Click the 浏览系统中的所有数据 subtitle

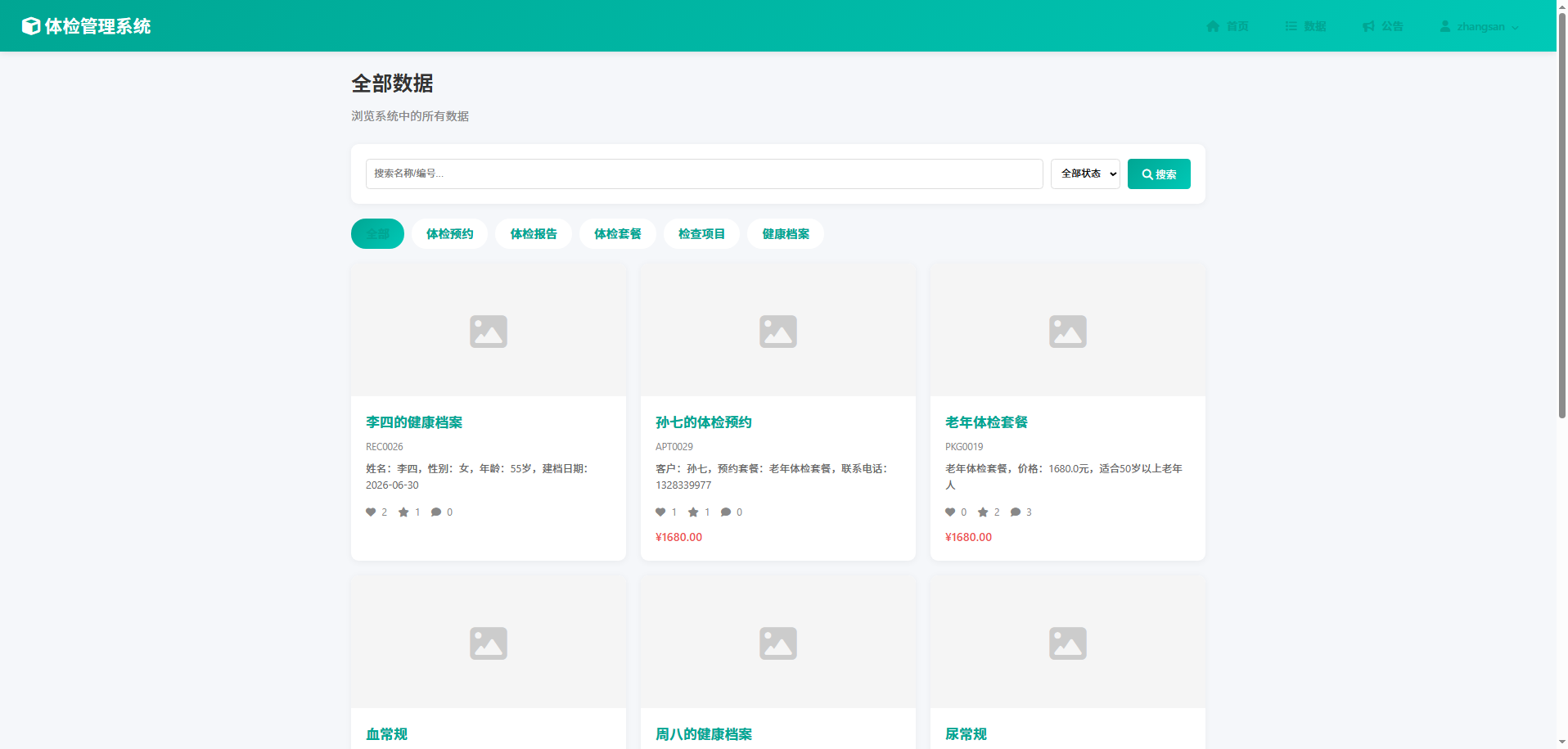coord(410,116)
